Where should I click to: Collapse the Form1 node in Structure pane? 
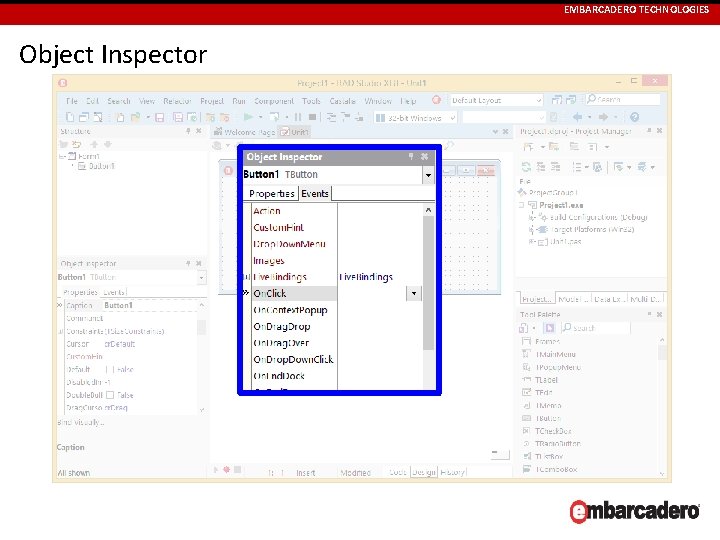62,156
